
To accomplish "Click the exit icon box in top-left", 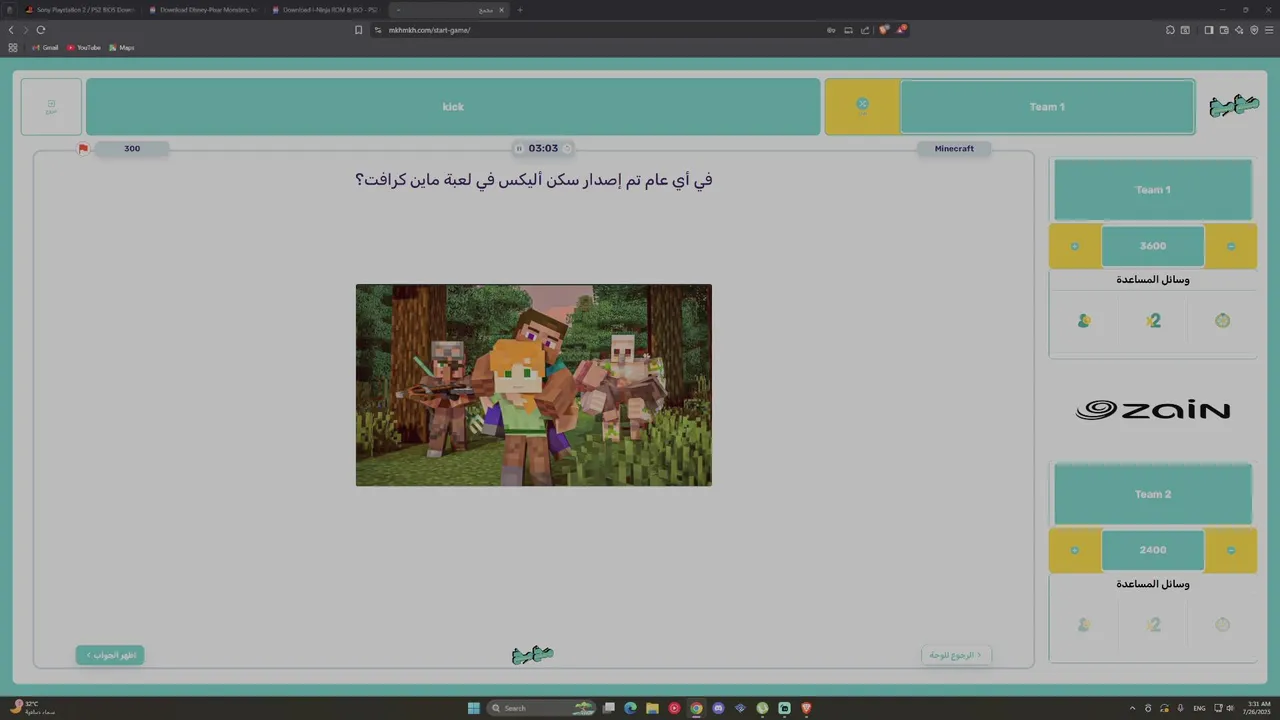I will pos(51,107).
